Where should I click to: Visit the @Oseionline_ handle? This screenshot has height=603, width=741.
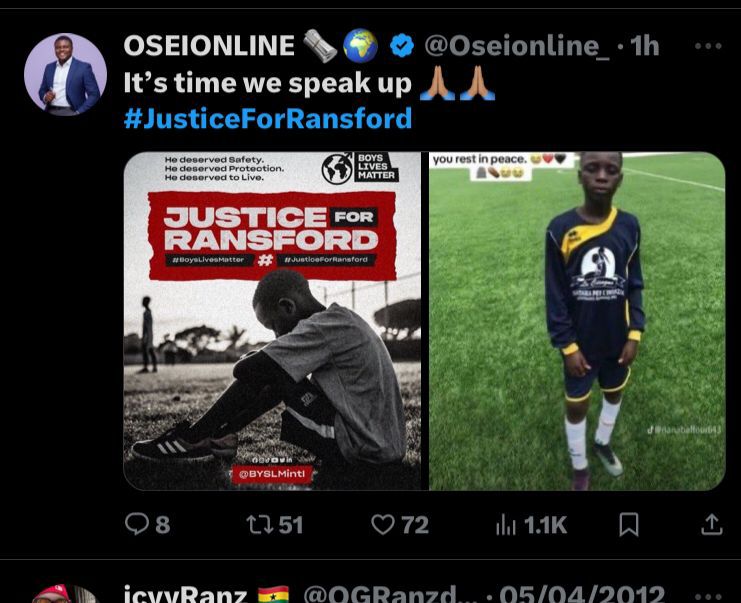pyautogui.click(x=517, y=46)
